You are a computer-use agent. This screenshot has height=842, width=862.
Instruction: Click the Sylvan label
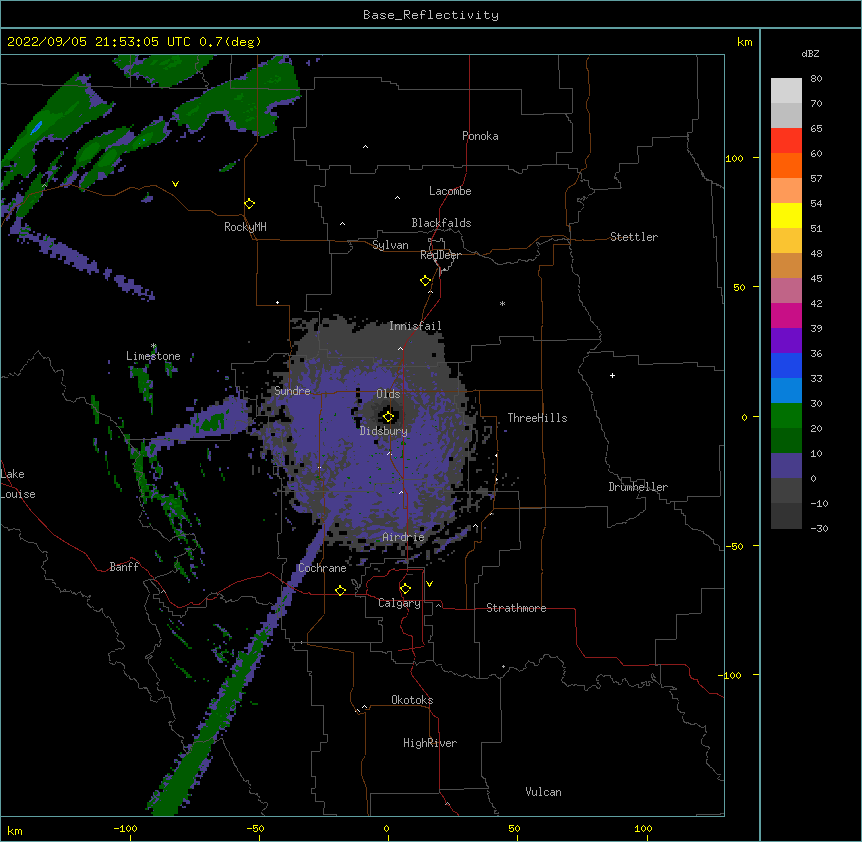coord(390,245)
